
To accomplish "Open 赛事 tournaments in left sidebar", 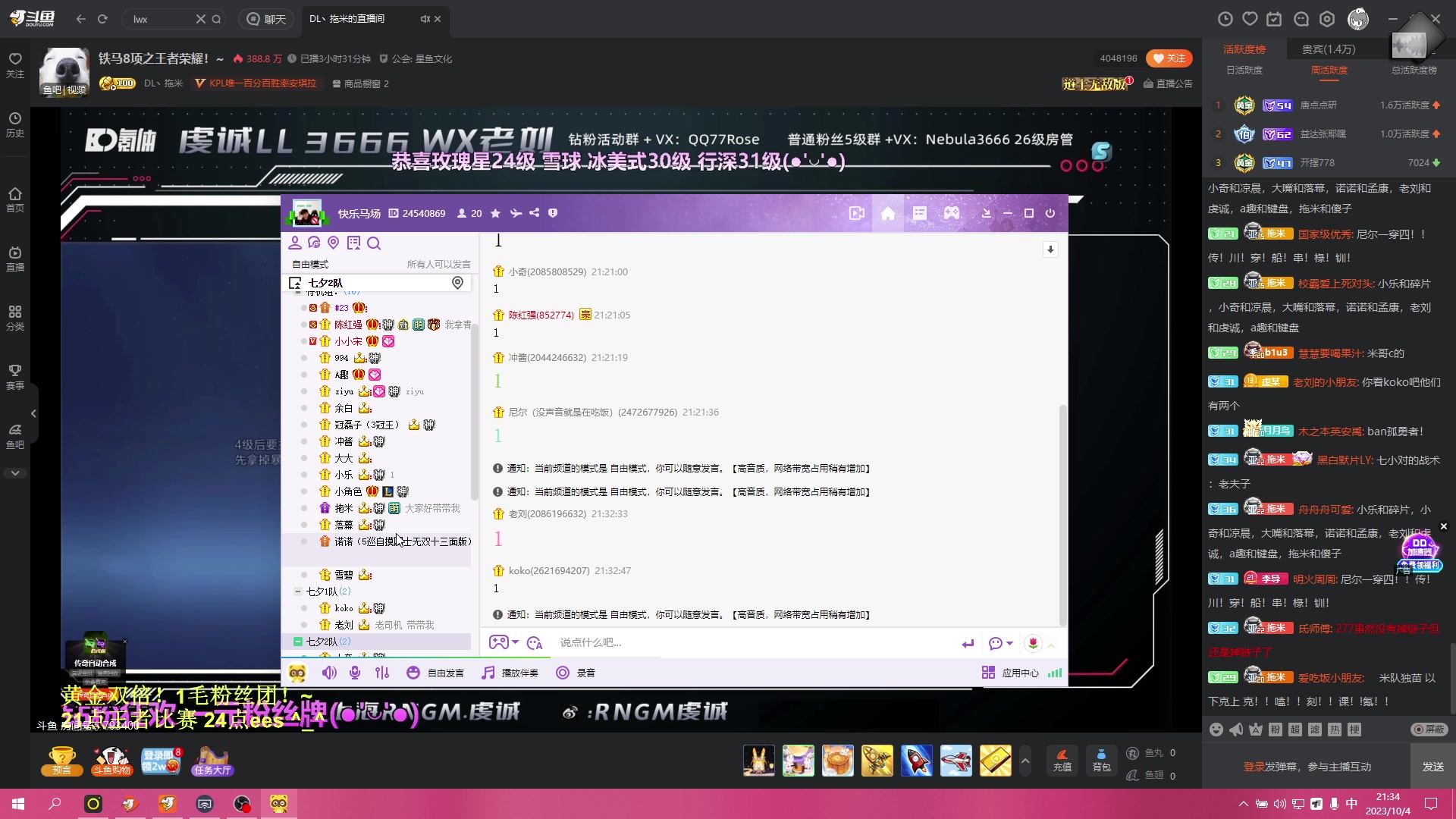I will coord(15,377).
